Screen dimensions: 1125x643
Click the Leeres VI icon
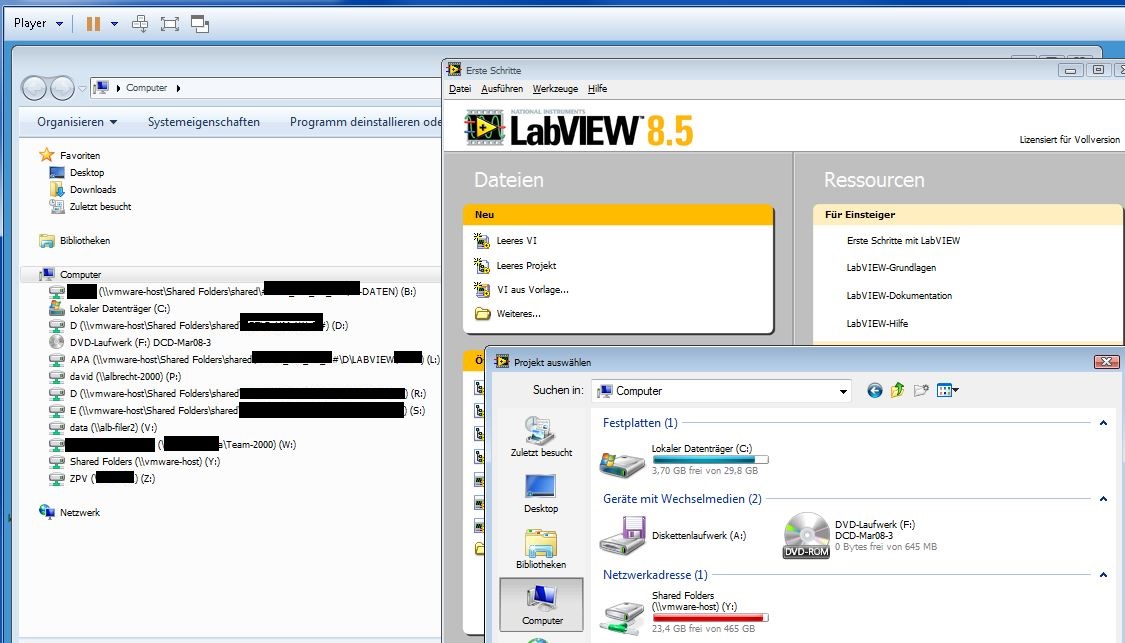(481, 240)
